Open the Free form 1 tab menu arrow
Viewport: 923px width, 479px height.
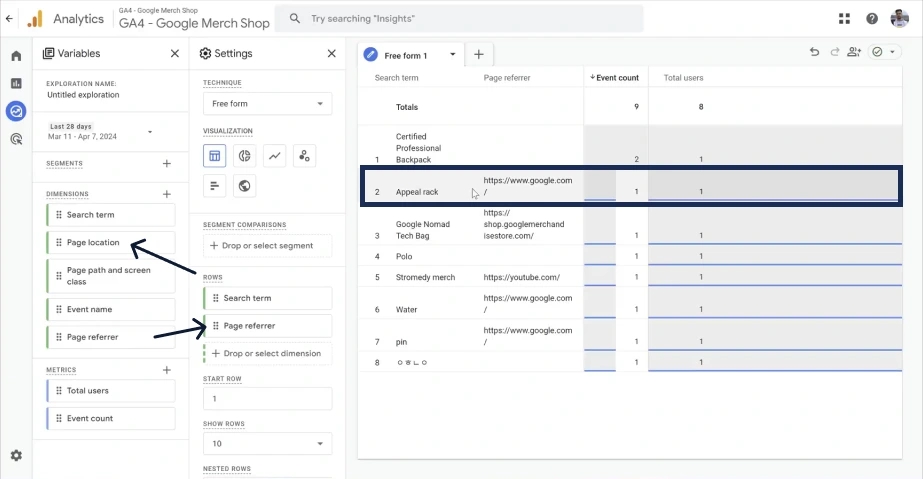pyautogui.click(x=453, y=55)
